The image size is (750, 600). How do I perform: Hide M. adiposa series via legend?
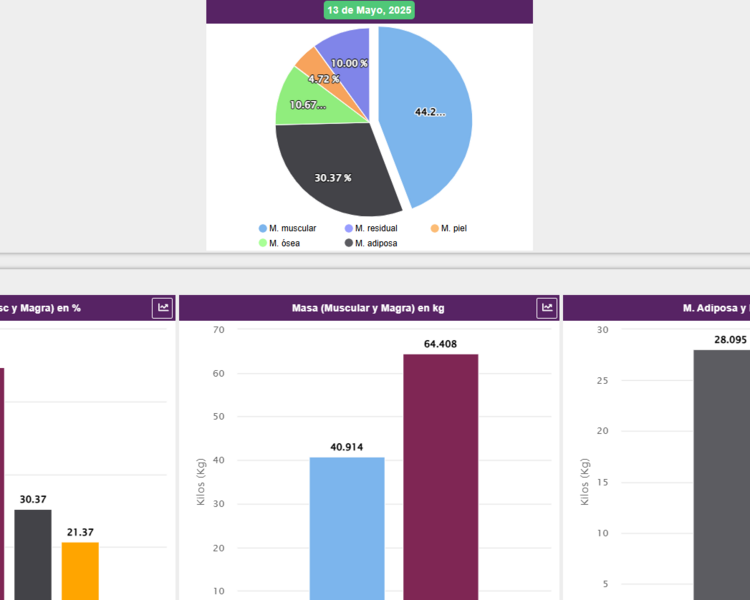(x=371, y=242)
